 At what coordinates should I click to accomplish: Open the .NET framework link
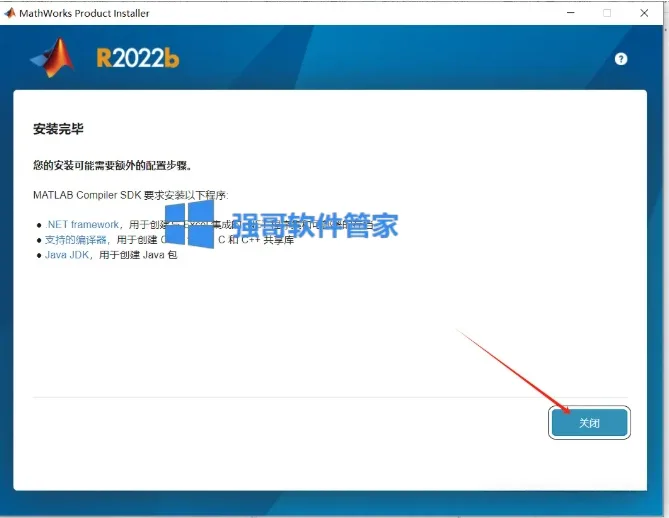click(x=82, y=224)
